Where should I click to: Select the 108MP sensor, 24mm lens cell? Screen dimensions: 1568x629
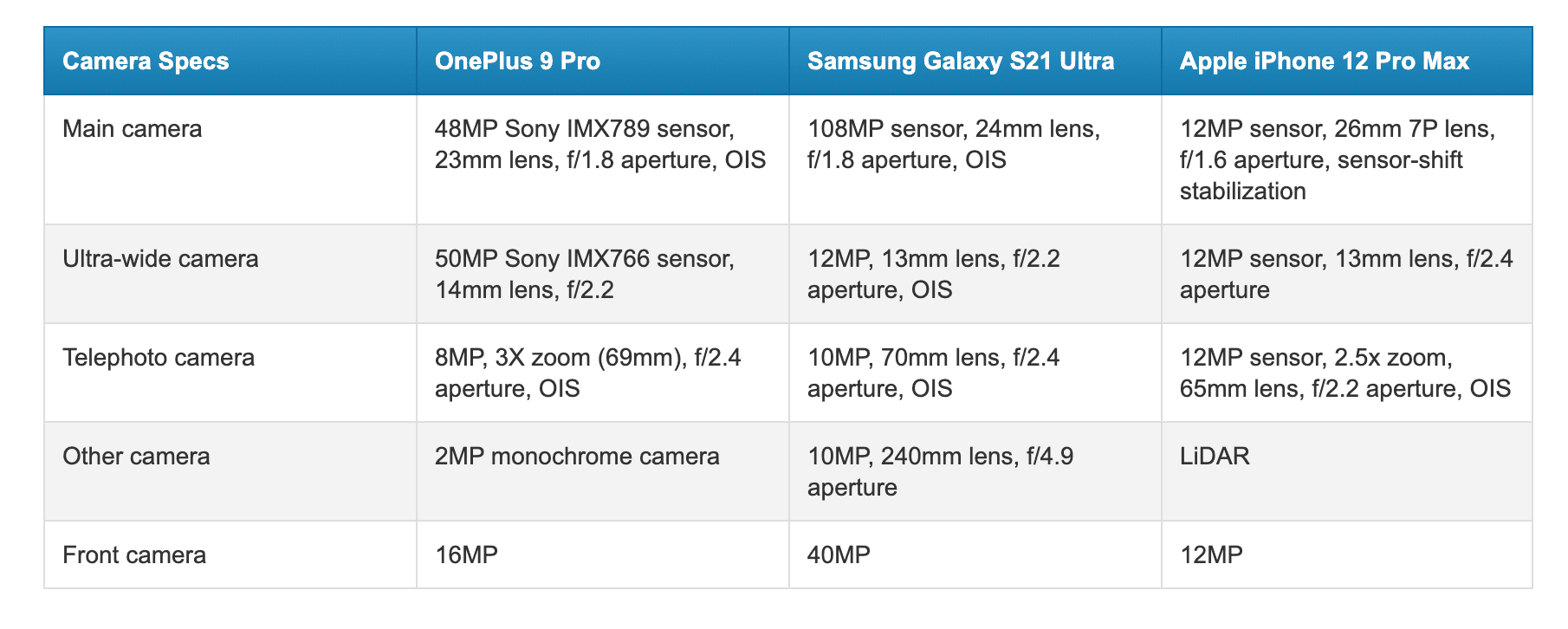975,159
